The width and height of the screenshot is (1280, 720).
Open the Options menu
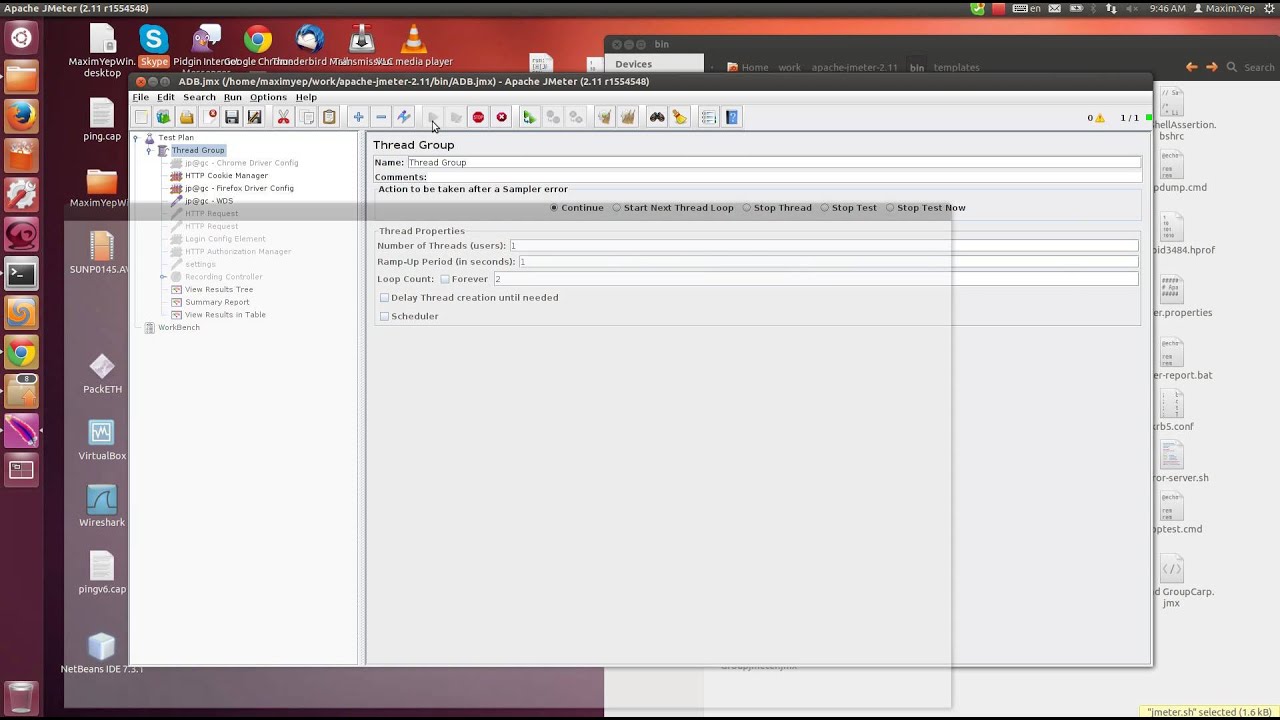pos(268,97)
